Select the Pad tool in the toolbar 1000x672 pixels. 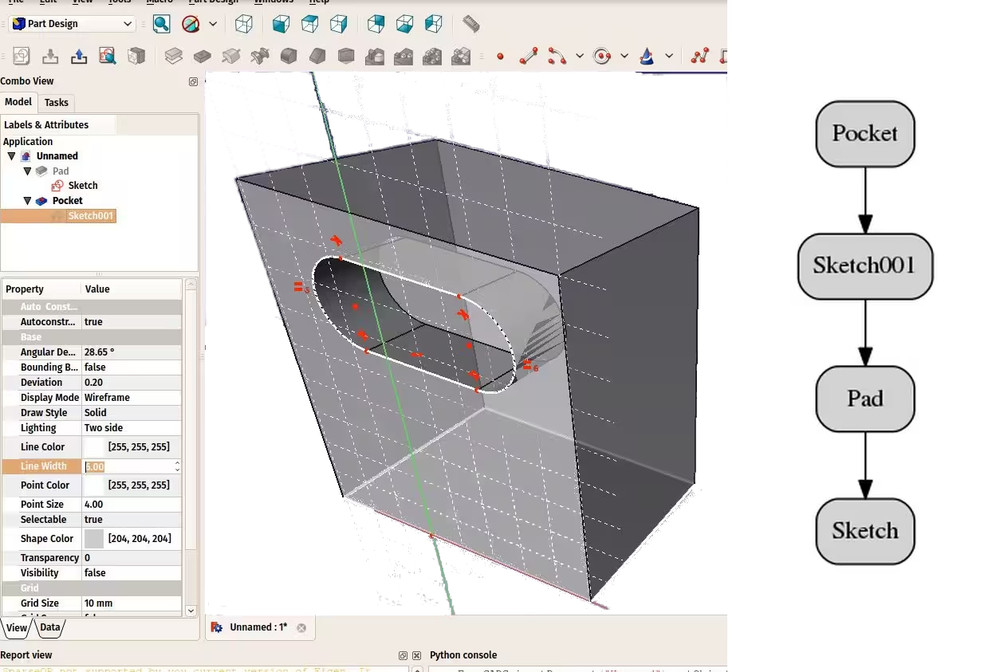pos(173,56)
